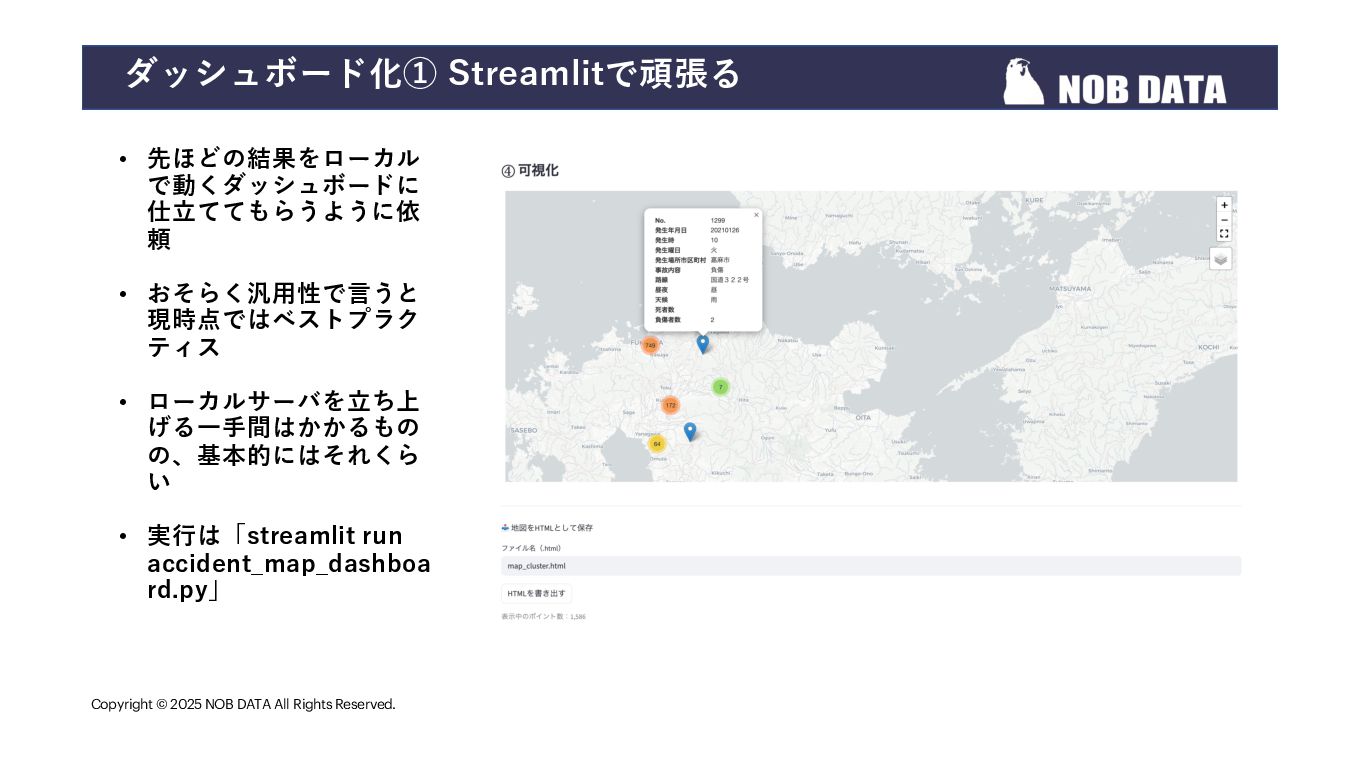Toggle map fullscreen view
The height and width of the screenshot is (765, 1361).
[x=1224, y=233]
